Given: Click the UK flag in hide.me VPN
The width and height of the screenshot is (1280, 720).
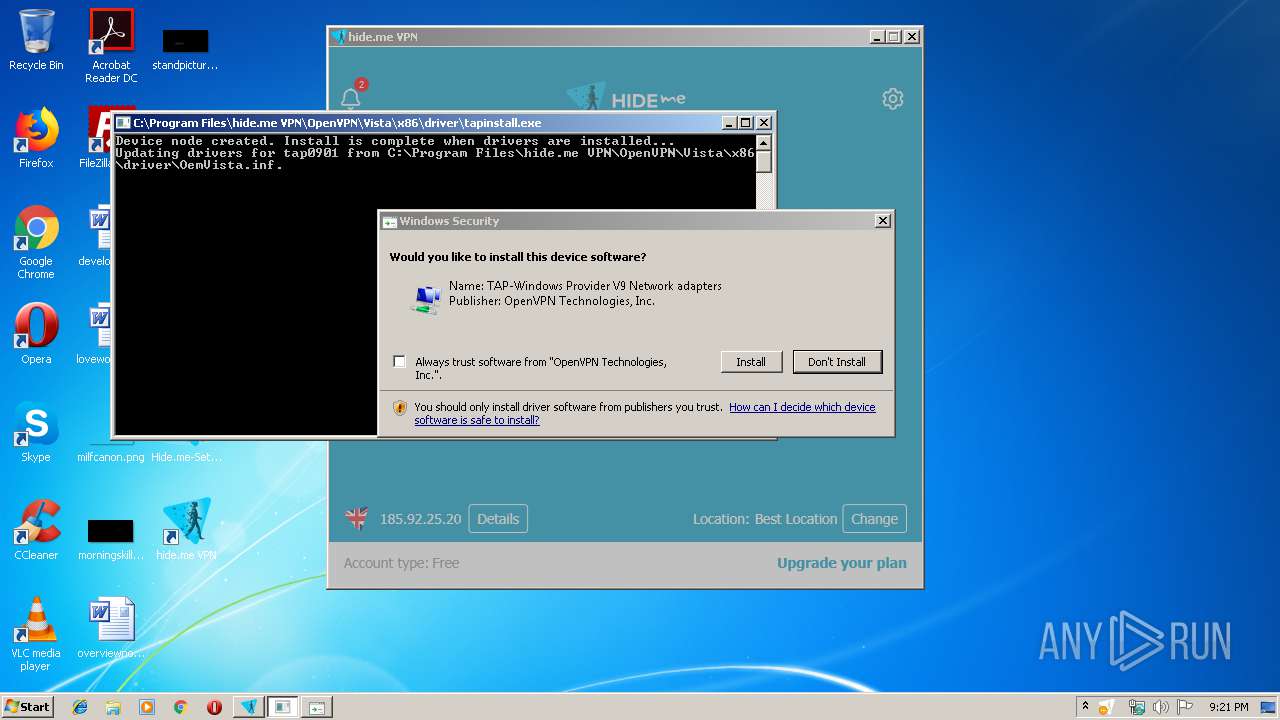Looking at the screenshot, I should pos(356,519).
